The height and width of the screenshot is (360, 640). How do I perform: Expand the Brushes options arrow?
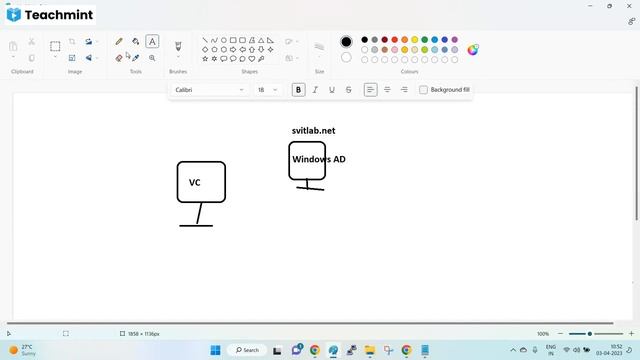[x=178, y=57]
